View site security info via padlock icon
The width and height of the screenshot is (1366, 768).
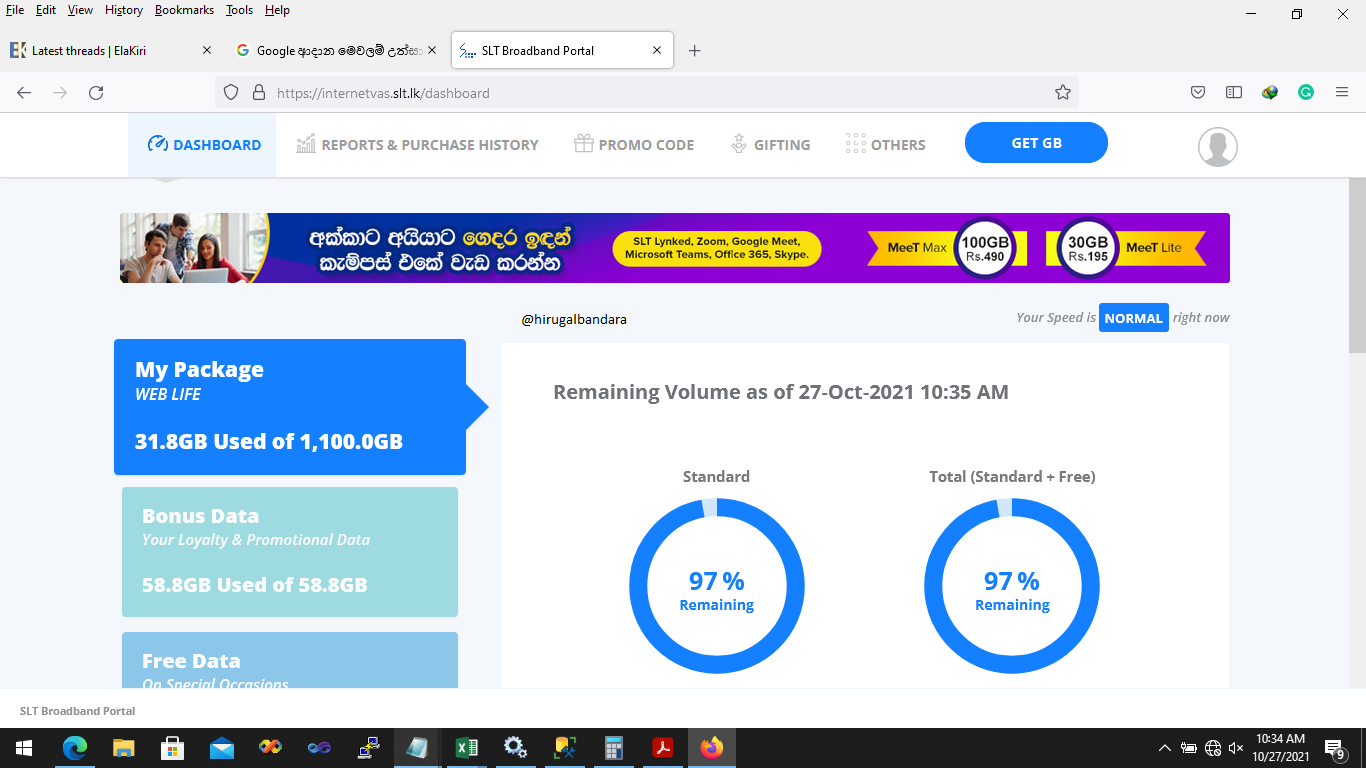(x=258, y=93)
